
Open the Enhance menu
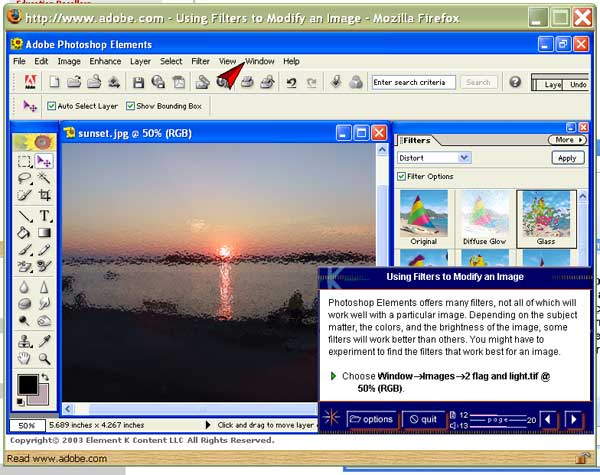click(x=105, y=61)
